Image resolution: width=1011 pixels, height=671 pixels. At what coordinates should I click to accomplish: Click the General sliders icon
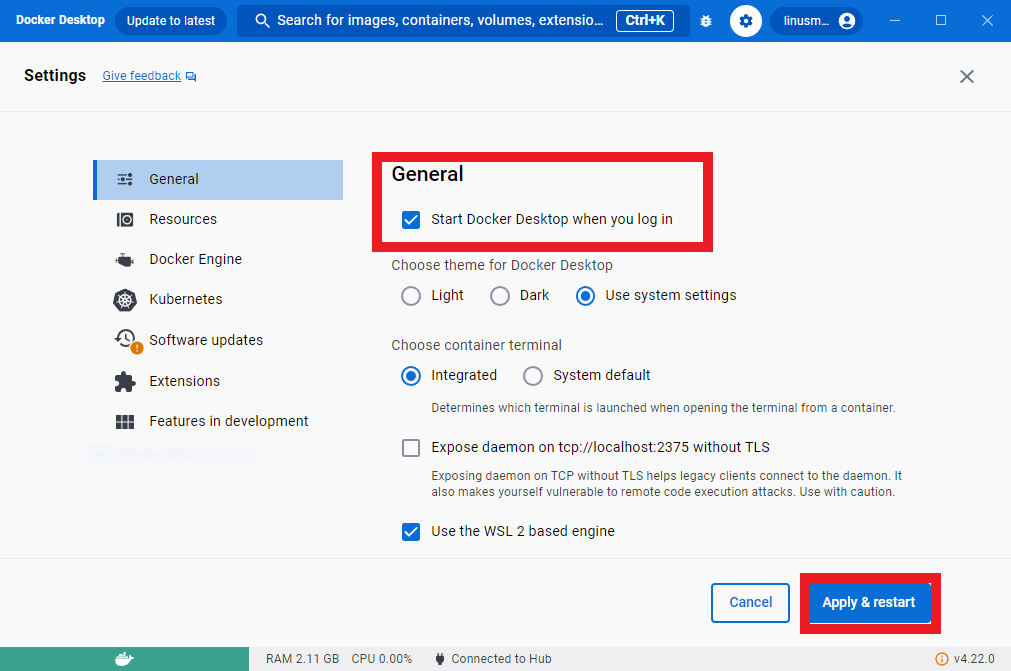tap(125, 179)
